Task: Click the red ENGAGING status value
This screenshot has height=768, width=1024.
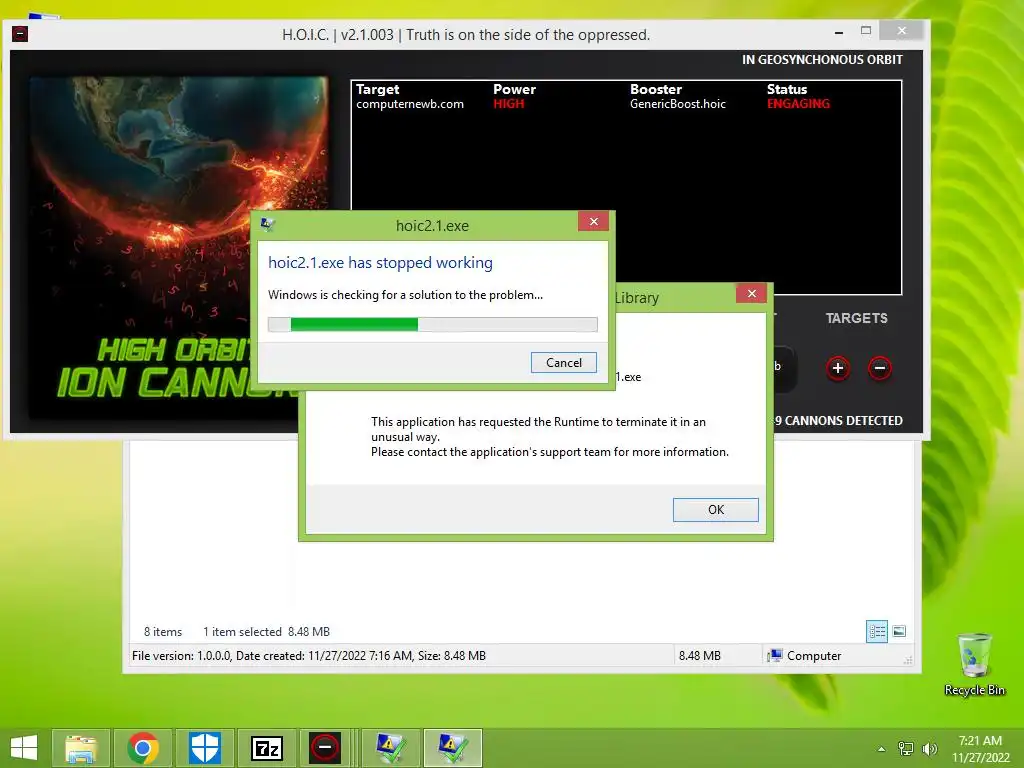Action: pyautogui.click(x=799, y=104)
